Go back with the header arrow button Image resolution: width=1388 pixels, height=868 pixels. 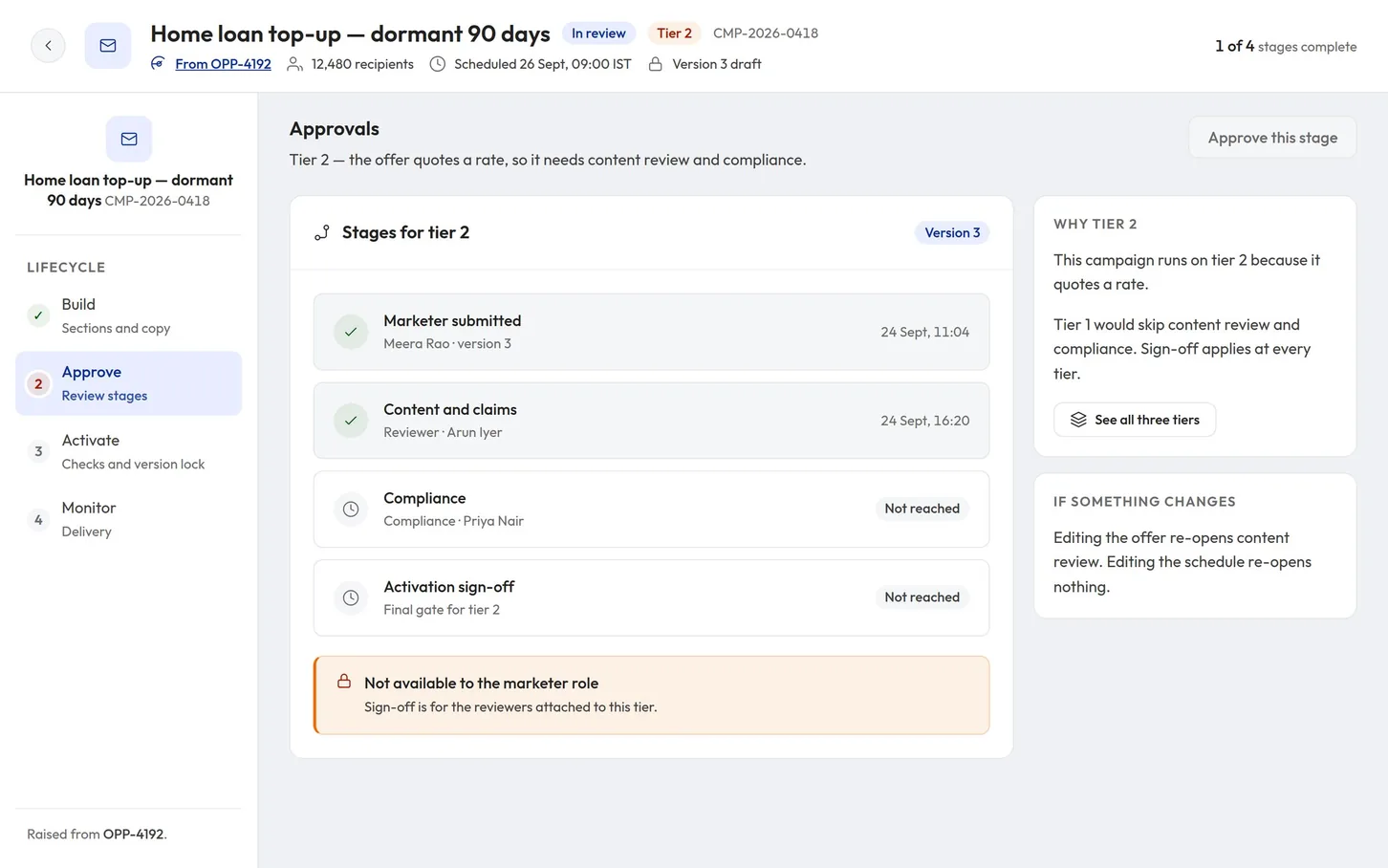[48, 46]
